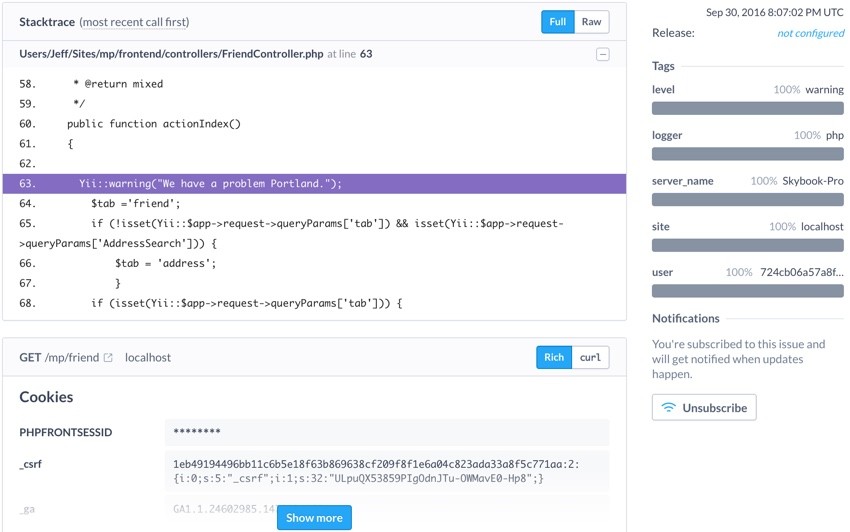Click the _ga cookie row label
This screenshot has height=532, width=850.
28,509
